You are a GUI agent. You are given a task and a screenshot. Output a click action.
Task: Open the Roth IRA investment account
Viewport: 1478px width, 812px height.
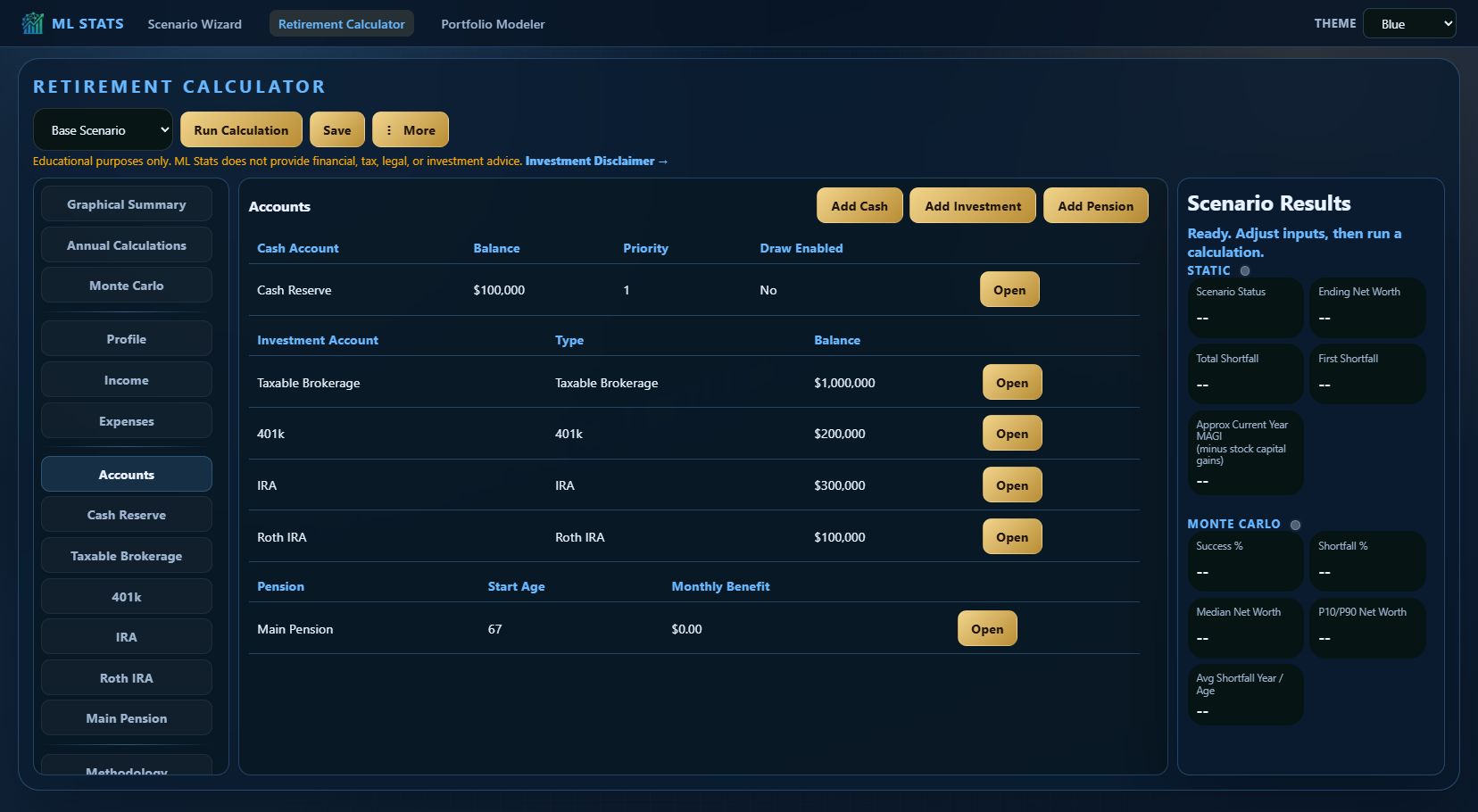coord(1012,536)
